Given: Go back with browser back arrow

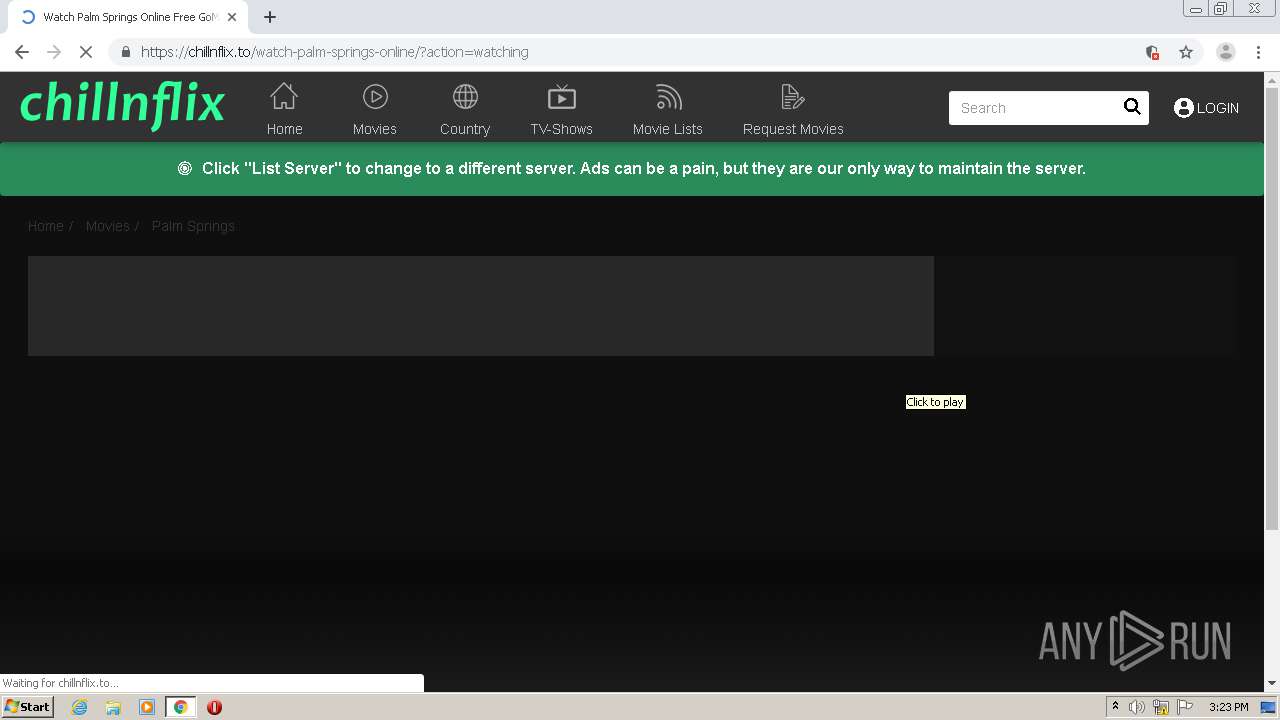Looking at the screenshot, I should 22,52.
